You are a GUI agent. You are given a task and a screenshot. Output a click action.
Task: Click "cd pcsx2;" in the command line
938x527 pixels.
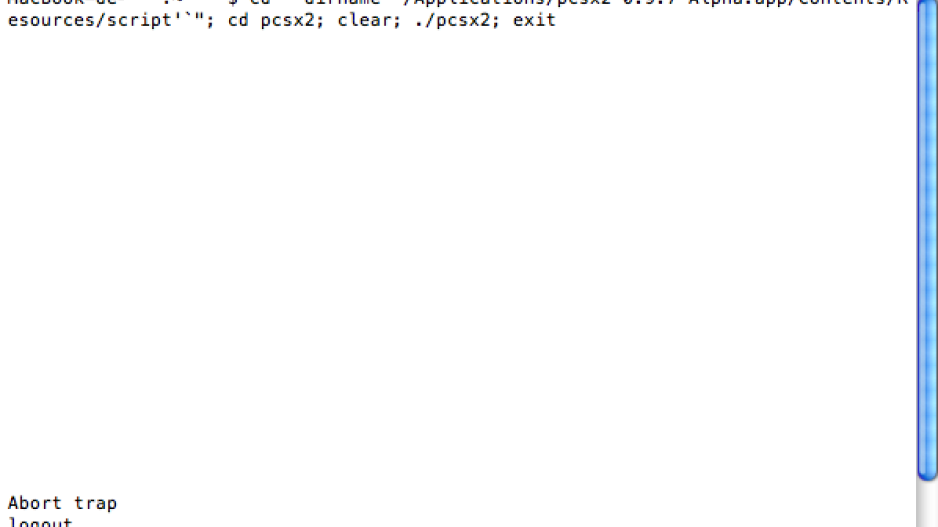(276, 20)
